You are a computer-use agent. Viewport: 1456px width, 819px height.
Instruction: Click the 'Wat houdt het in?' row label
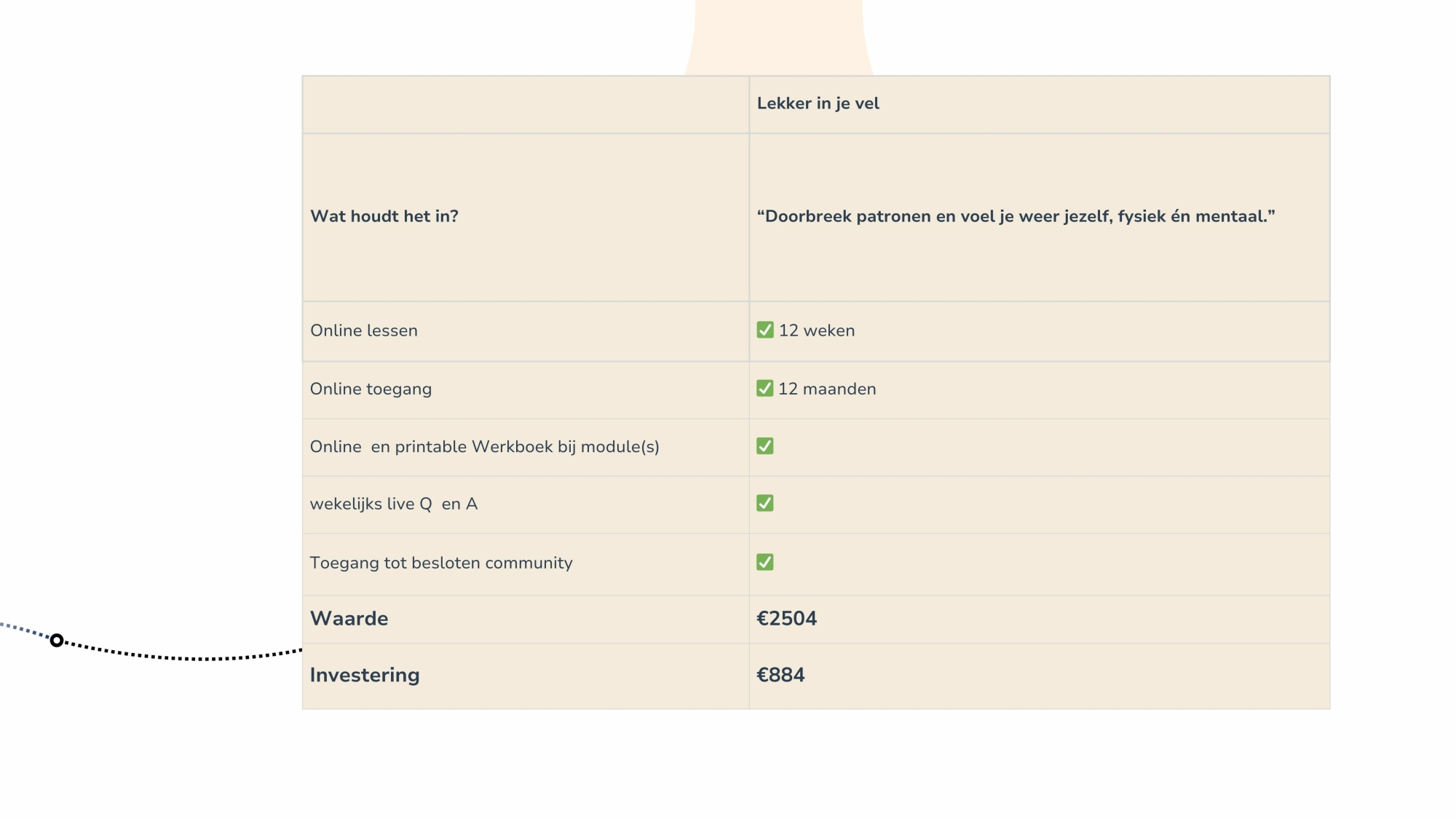384,216
